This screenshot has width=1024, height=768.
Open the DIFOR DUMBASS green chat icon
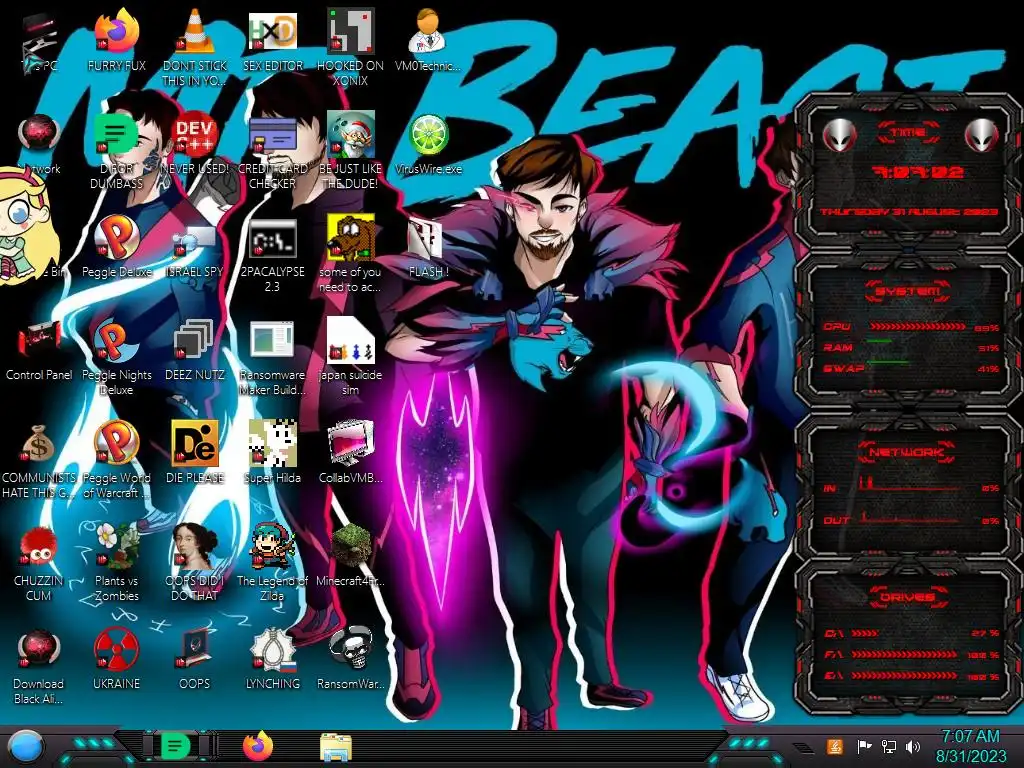click(x=116, y=135)
